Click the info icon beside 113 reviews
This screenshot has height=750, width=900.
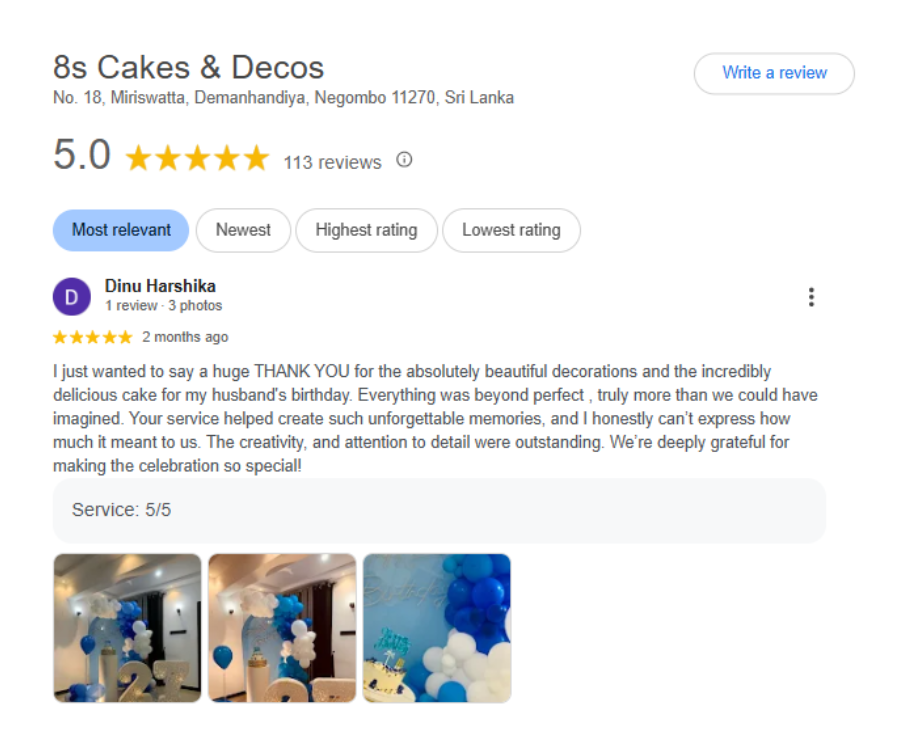point(404,160)
